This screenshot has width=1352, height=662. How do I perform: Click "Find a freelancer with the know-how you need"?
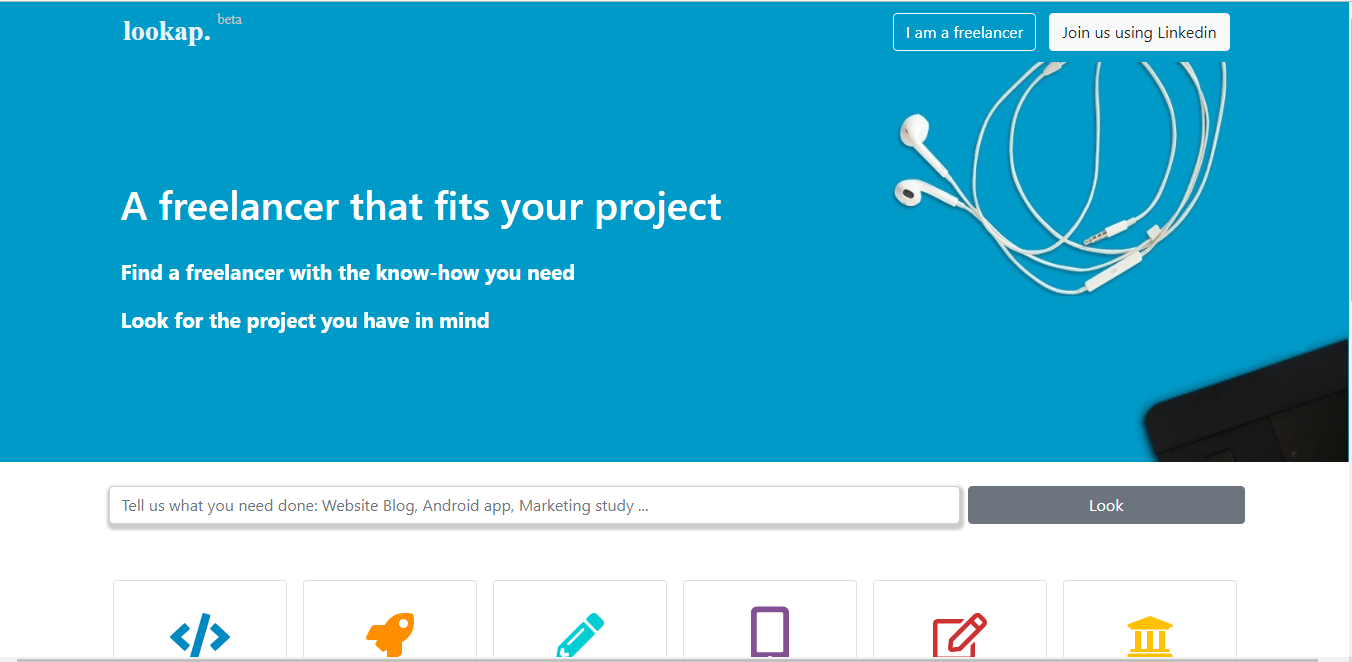coord(348,273)
